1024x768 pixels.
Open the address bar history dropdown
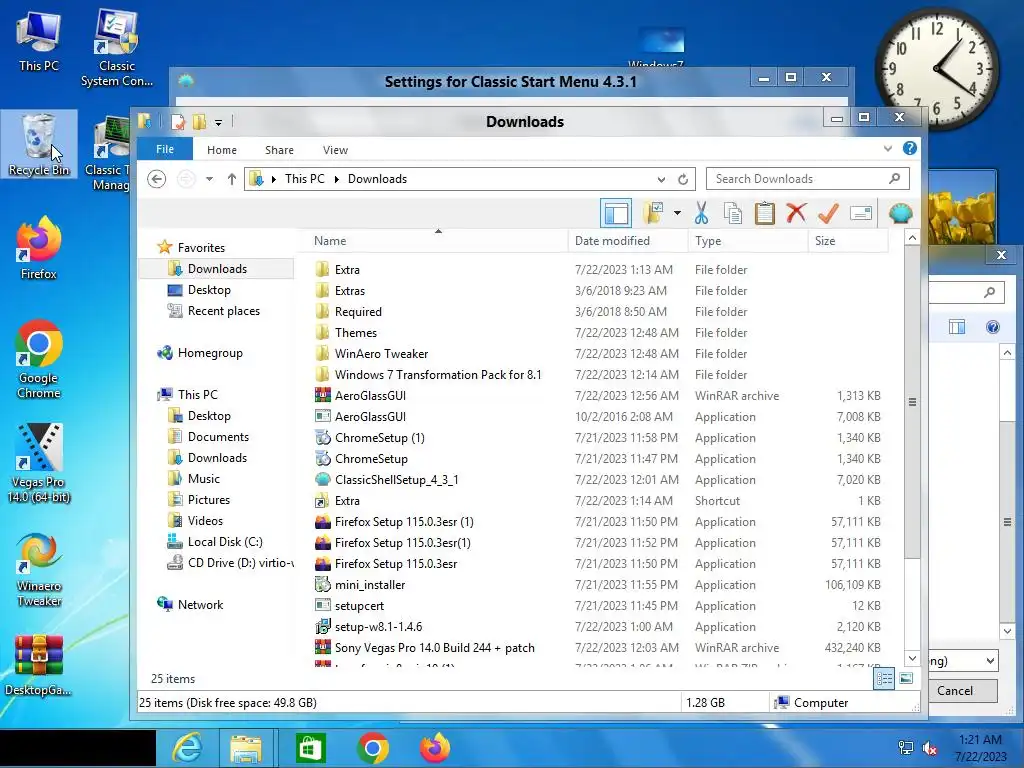[x=662, y=179]
